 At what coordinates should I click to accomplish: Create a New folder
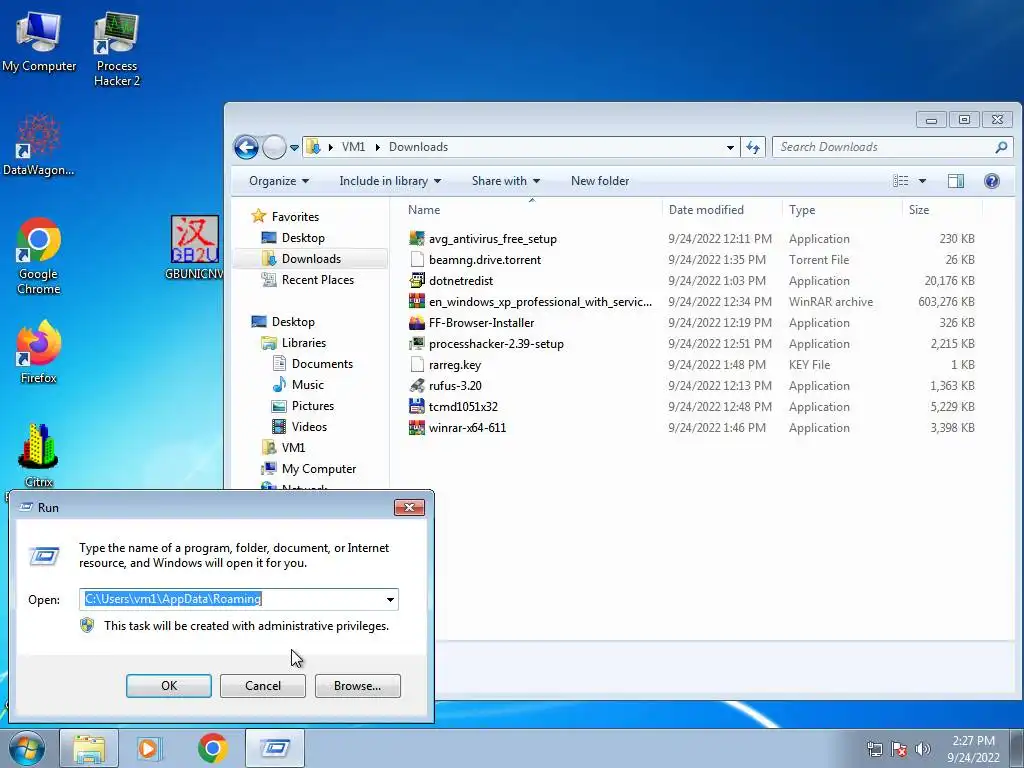pyautogui.click(x=600, y=181)
